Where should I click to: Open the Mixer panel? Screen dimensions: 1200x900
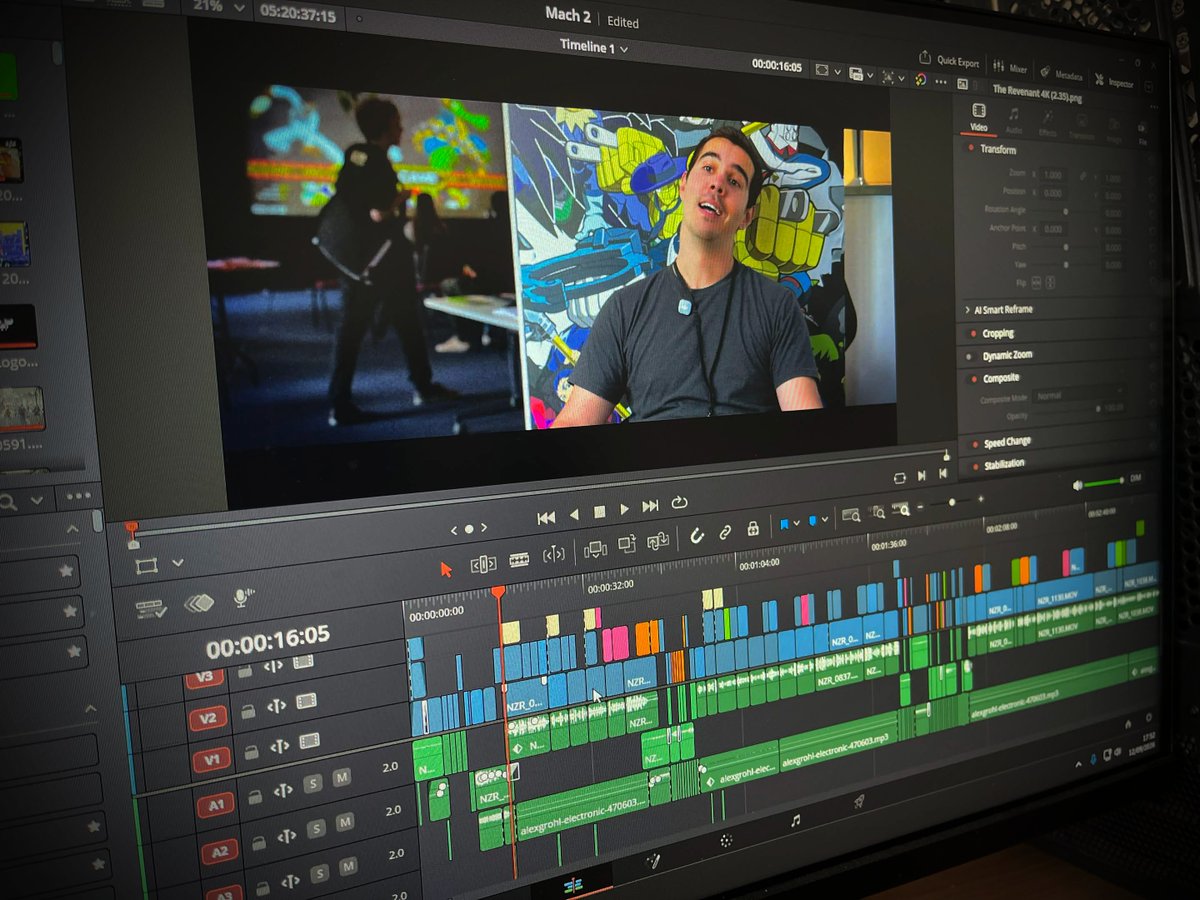pos(1010,68)
